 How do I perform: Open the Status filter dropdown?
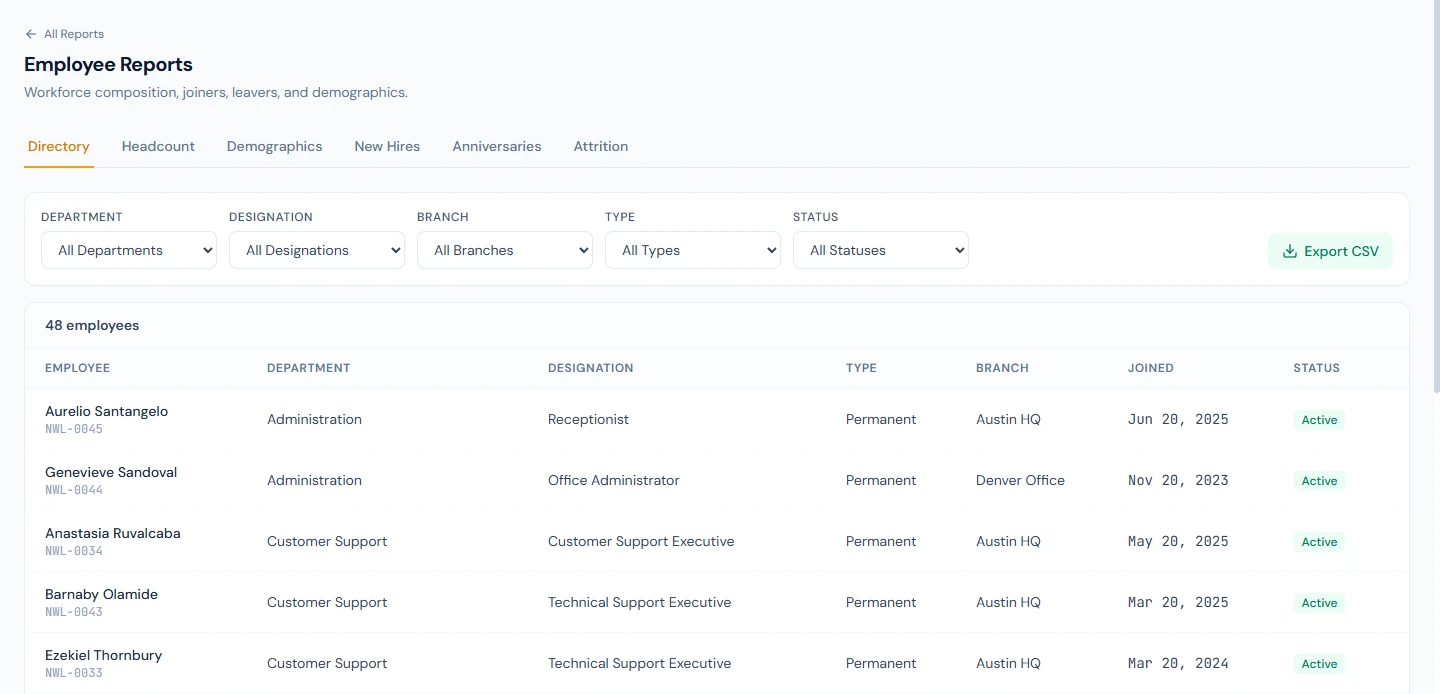(881, 250)
